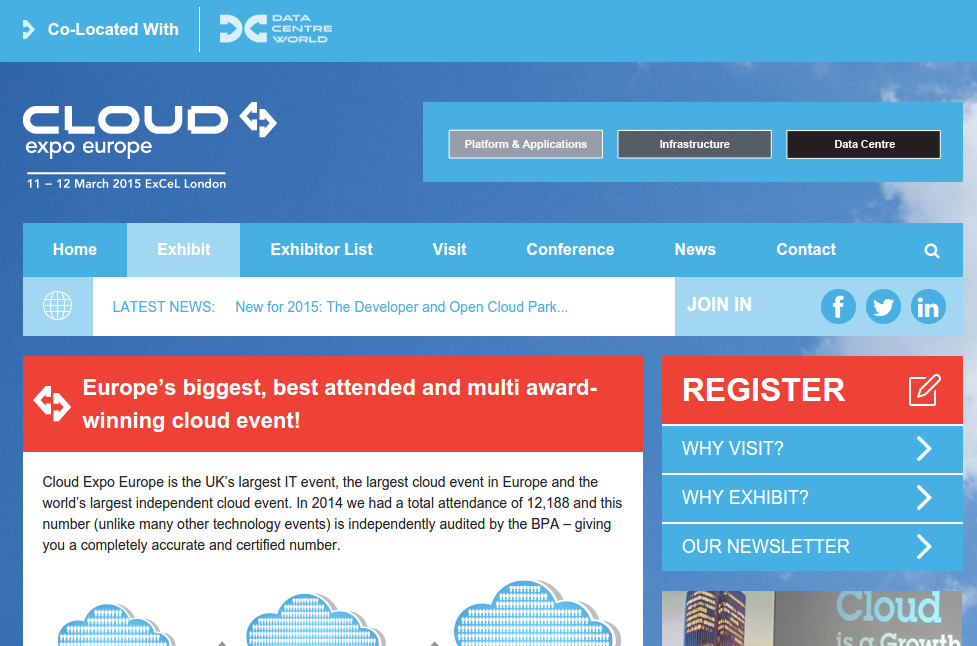Click the pencil edit icon on Register
The width and height of the screenshot is (977, 646).
[924, 390]
